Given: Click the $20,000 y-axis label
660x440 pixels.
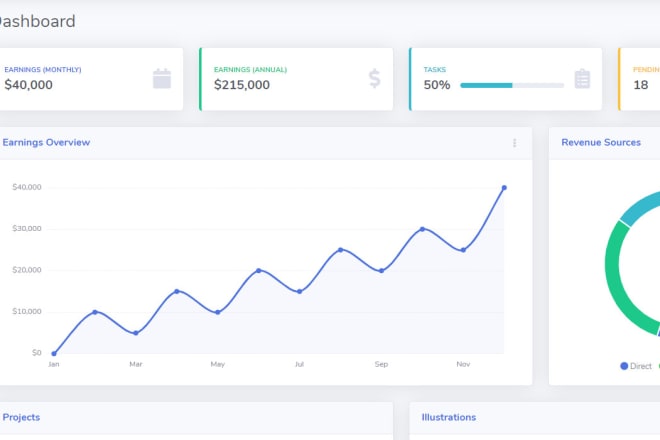Looking at the screenshot, I should click(x=27, y=270).
